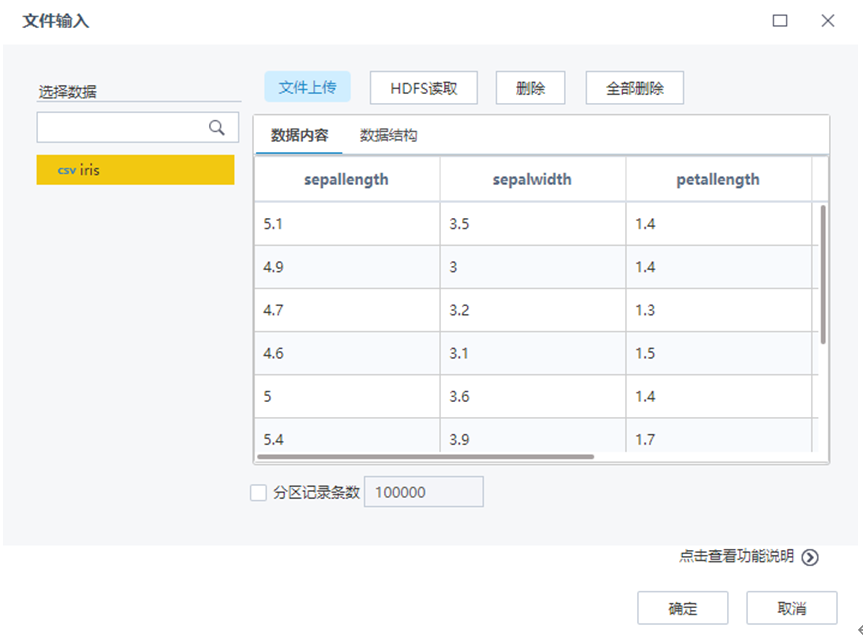Click the partition record count field showing 100000
Viewport: 863px width, 636px height.
(x=424, y=492)
